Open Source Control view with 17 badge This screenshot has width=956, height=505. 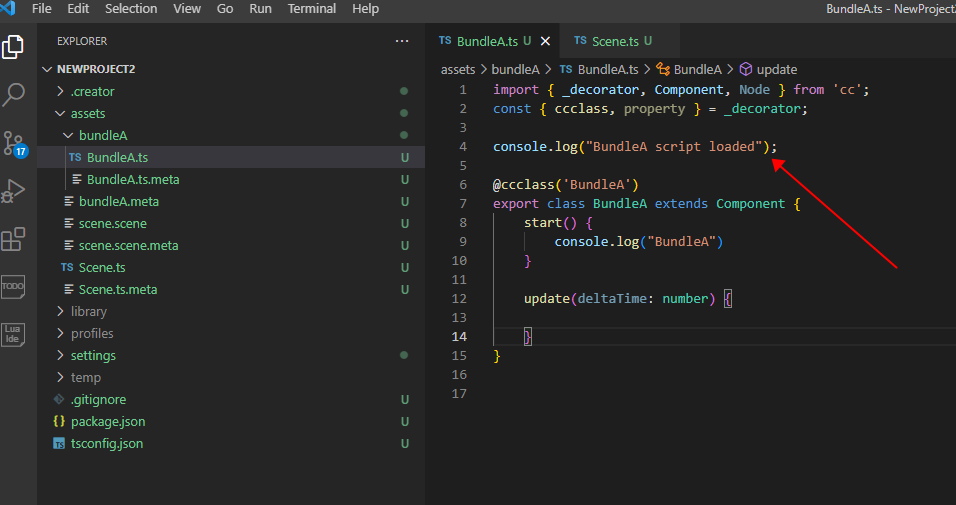pyautogui.click(x=14, y=142)
